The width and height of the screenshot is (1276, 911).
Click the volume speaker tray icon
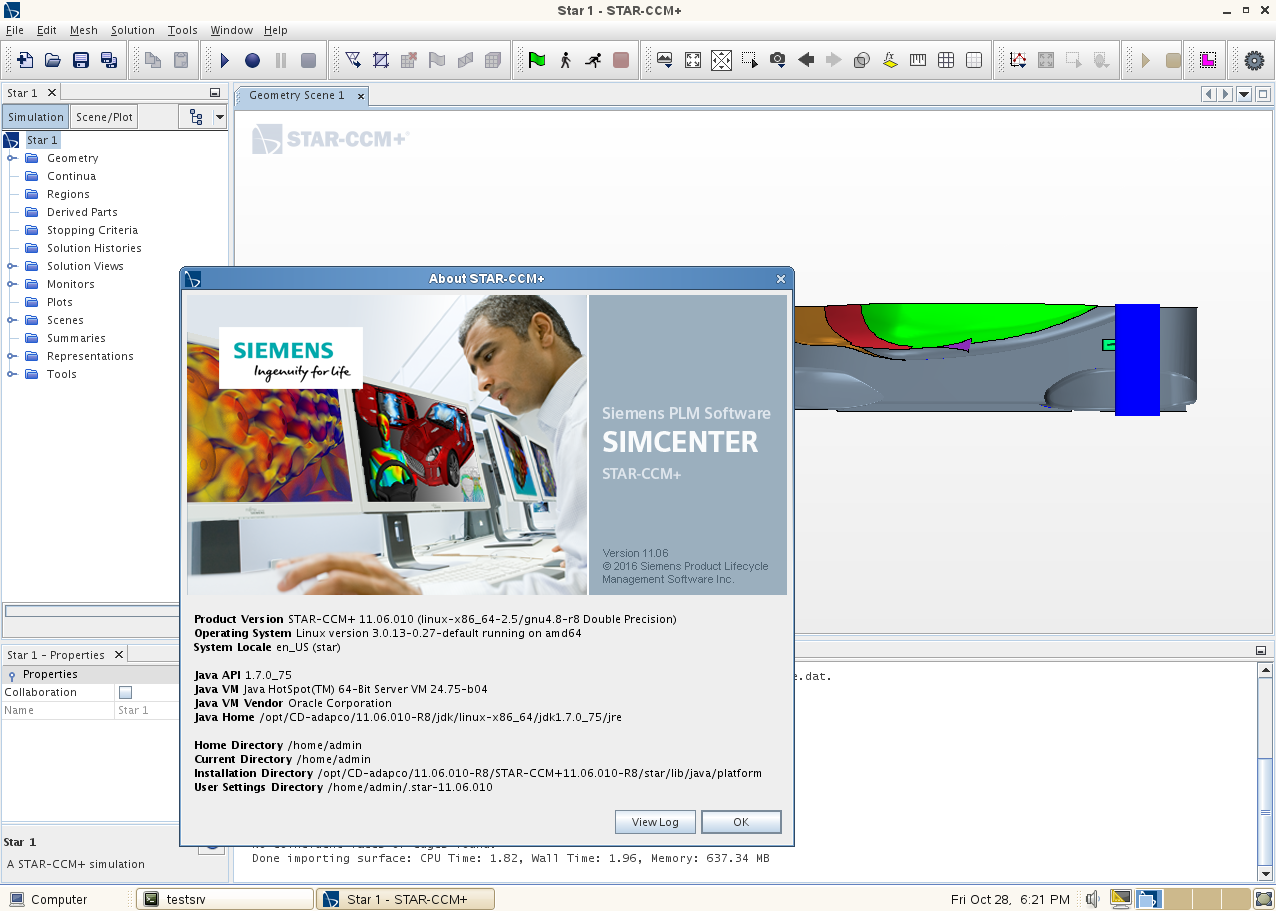click(x=1093, y=899)
